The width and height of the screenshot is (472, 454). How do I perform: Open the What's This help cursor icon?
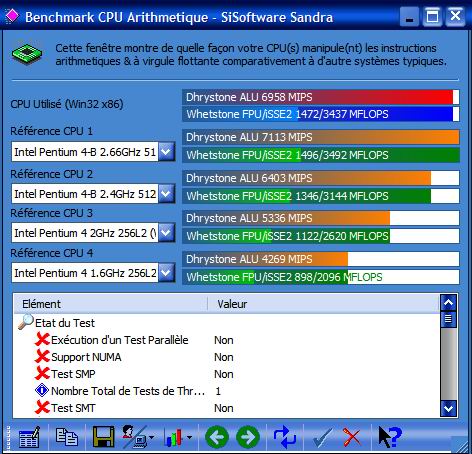coord(390,437)
